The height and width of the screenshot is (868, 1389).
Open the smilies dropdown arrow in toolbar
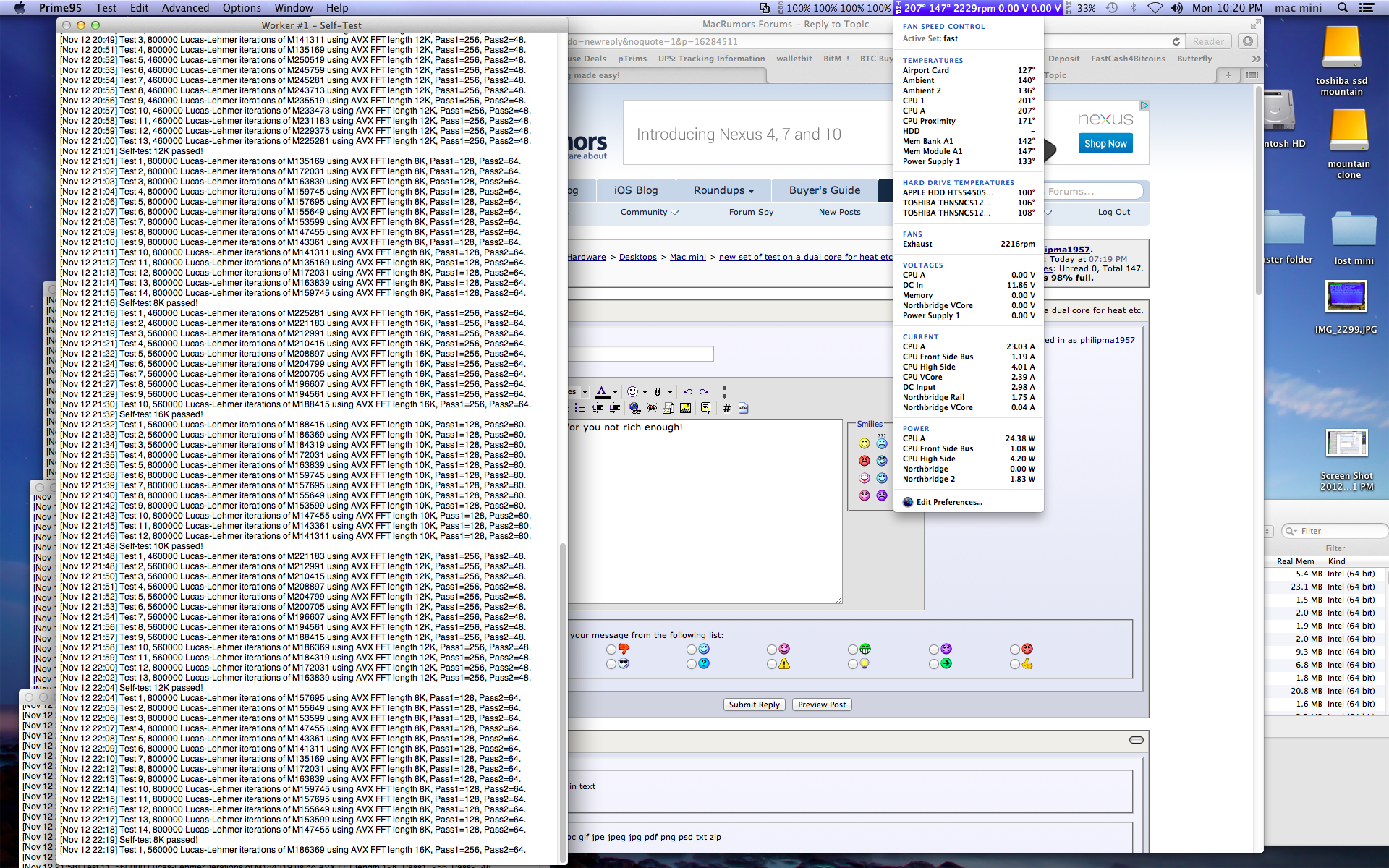[x=645, y=392]
